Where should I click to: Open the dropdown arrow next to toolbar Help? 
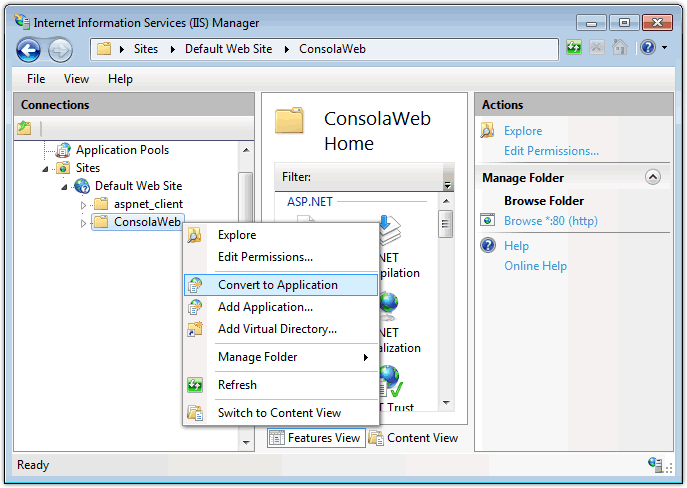[x=665, y=47]
